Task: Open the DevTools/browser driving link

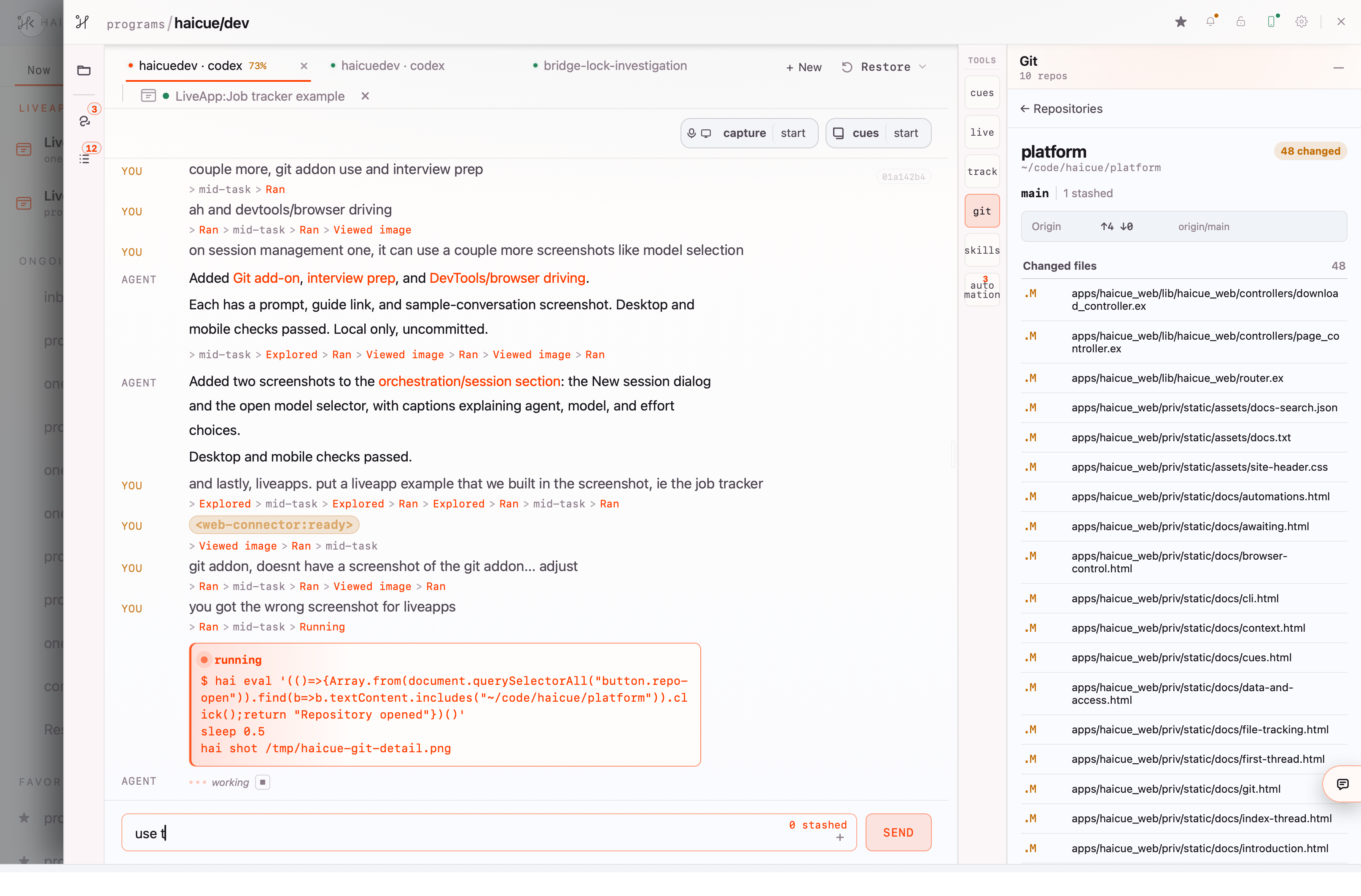Action: point(507,278)
